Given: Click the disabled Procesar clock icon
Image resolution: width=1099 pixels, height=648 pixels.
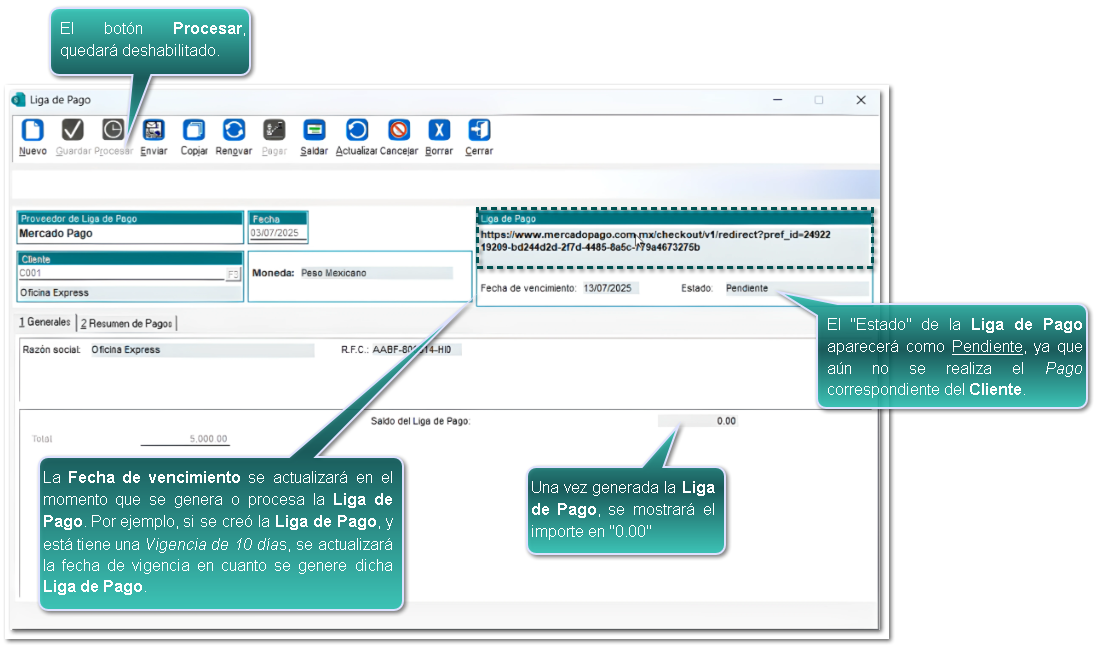Looking at the screenshot, I should (x=113, y=130).
